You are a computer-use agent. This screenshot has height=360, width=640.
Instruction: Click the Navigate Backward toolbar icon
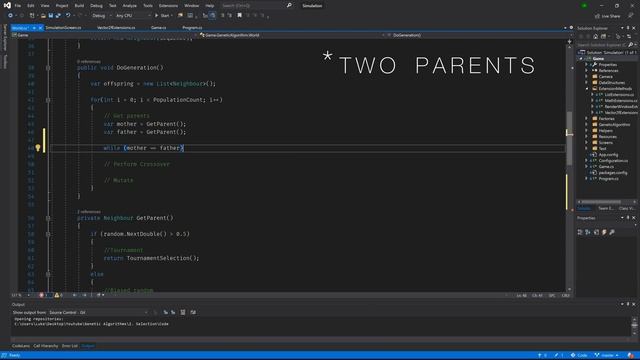(x=10, y=16)
